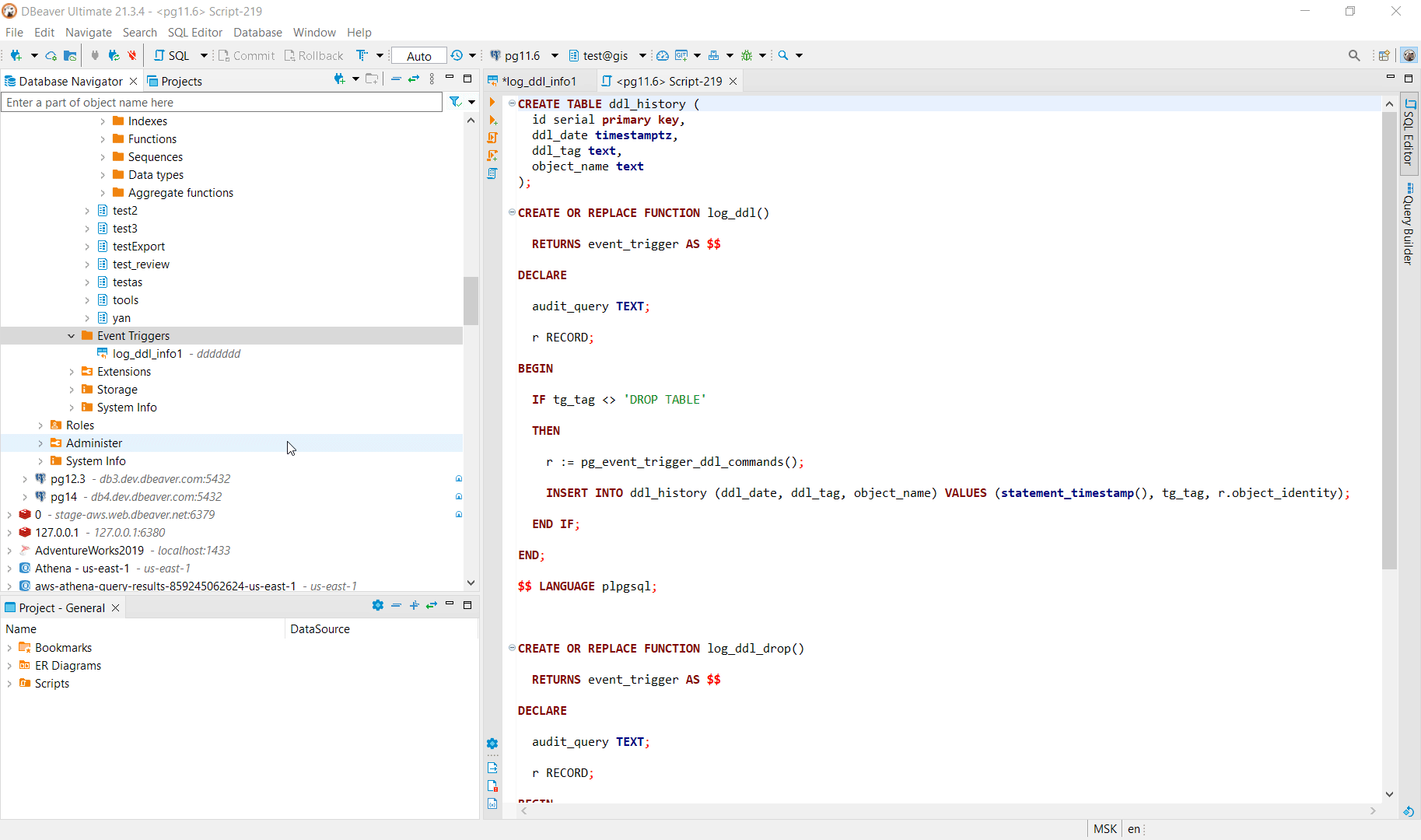Image resolution: width=1421 pixels, height=840 pixels.
Task: Click the Commit button
Action: pyautogui.click(x=247, y=55)
